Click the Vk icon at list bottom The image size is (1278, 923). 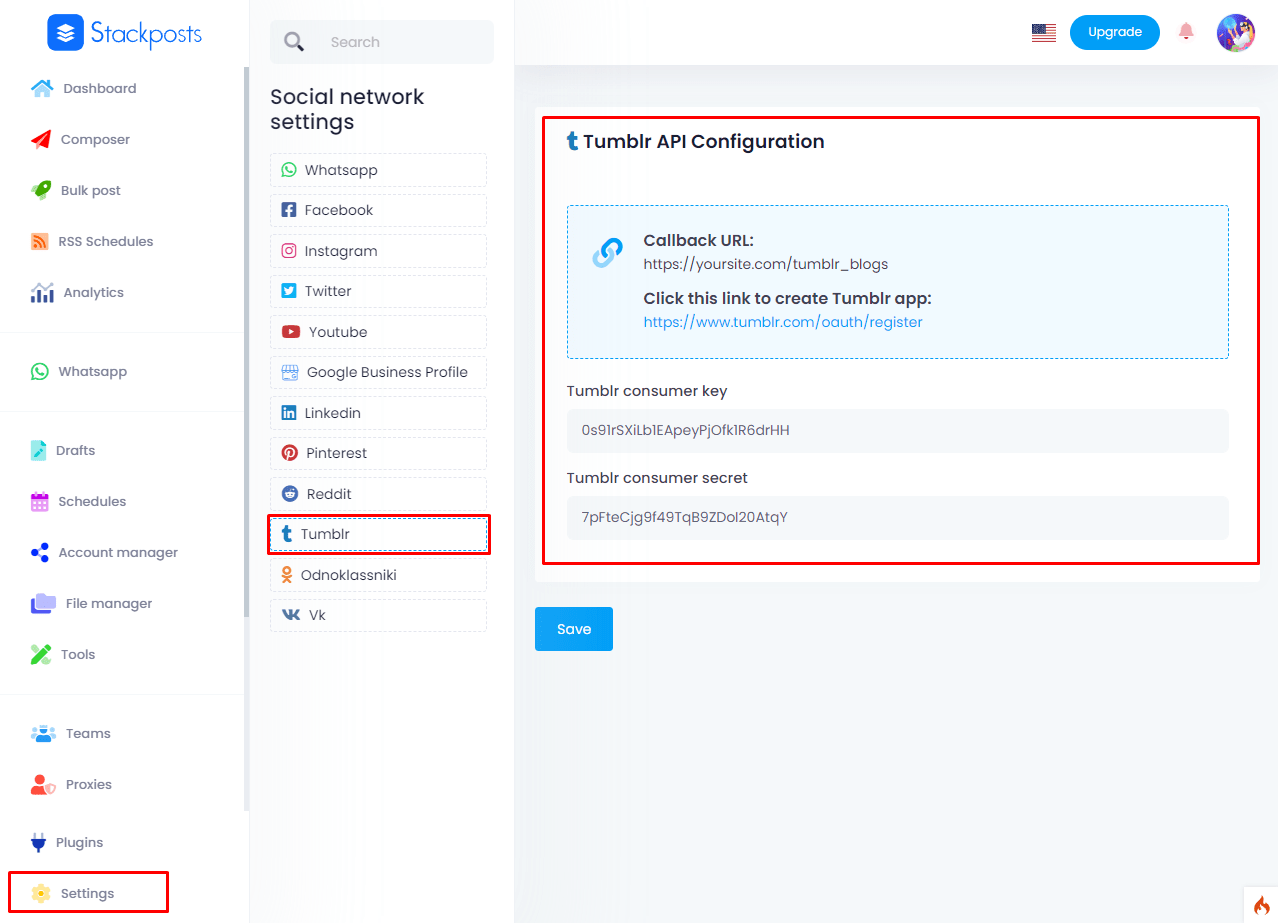coord(290,615)
